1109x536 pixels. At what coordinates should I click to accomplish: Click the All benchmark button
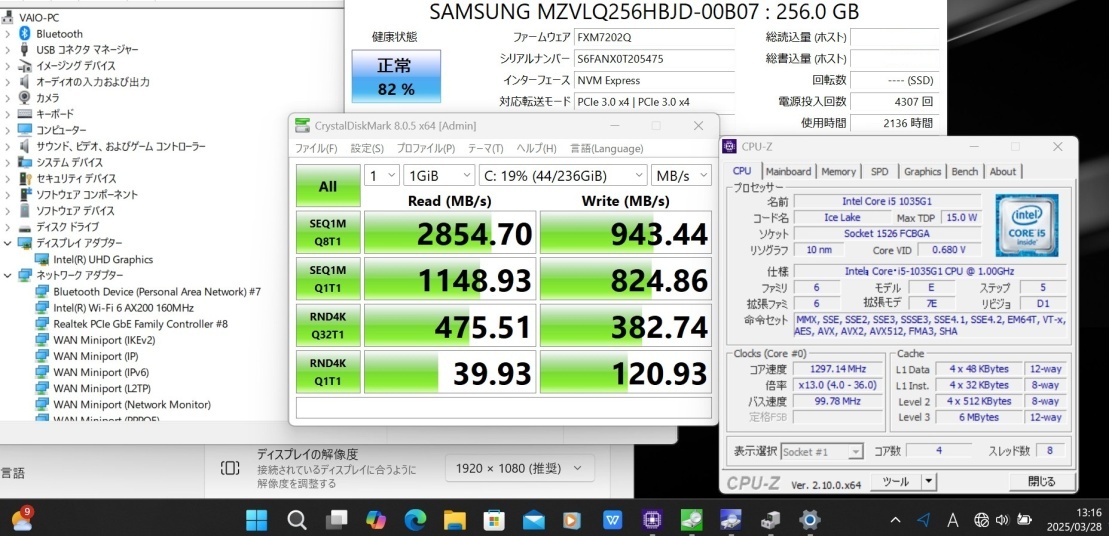click(x=328, y=186)
